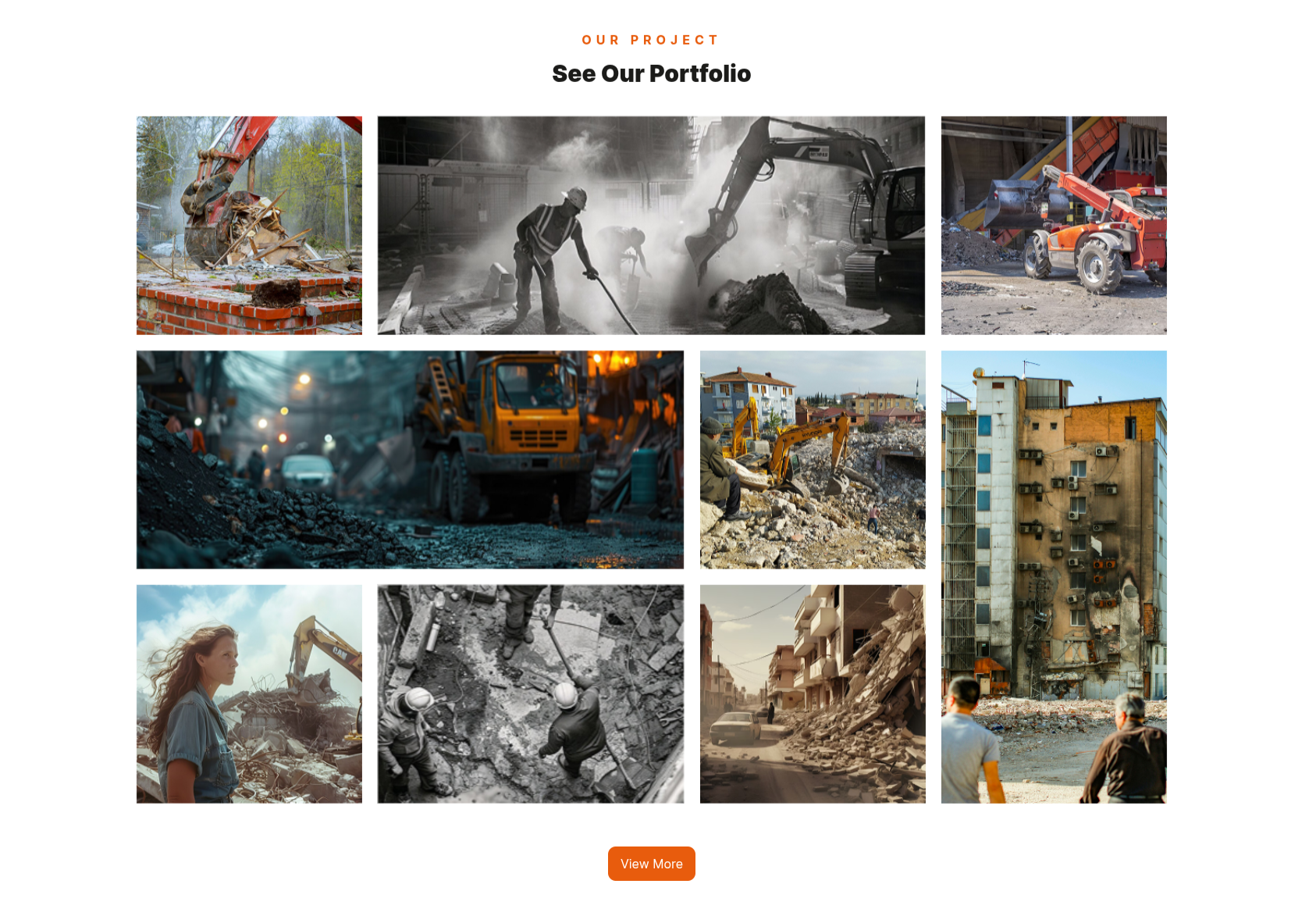Click the seated man overlooking the rubble
The height and width of the screenshot is (909, 1316).
[x=724, y=470]
